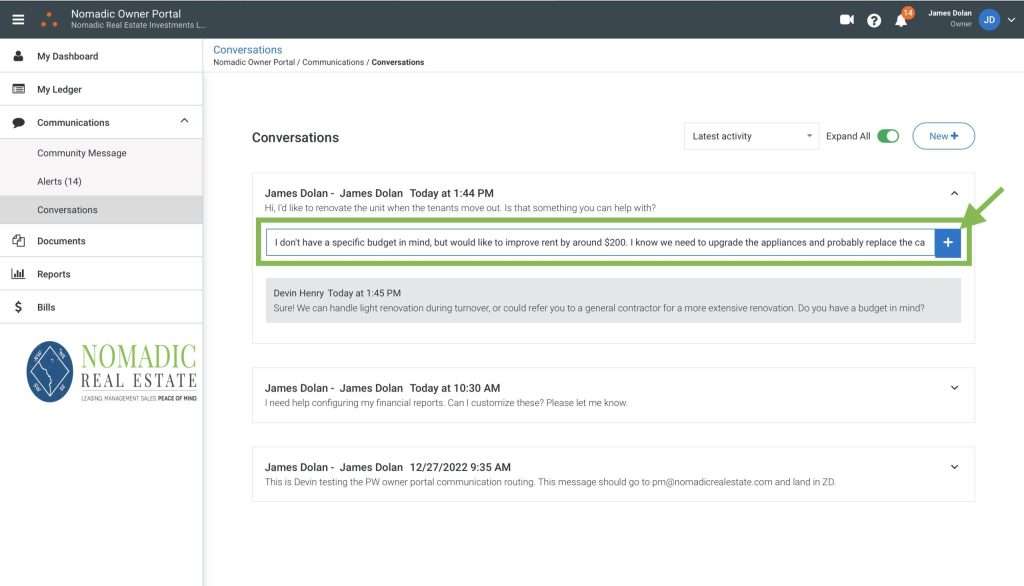1024x586 pixels.
Task: Click the Nomadic Real Estate logo
Action: click(x=111, y=372)
